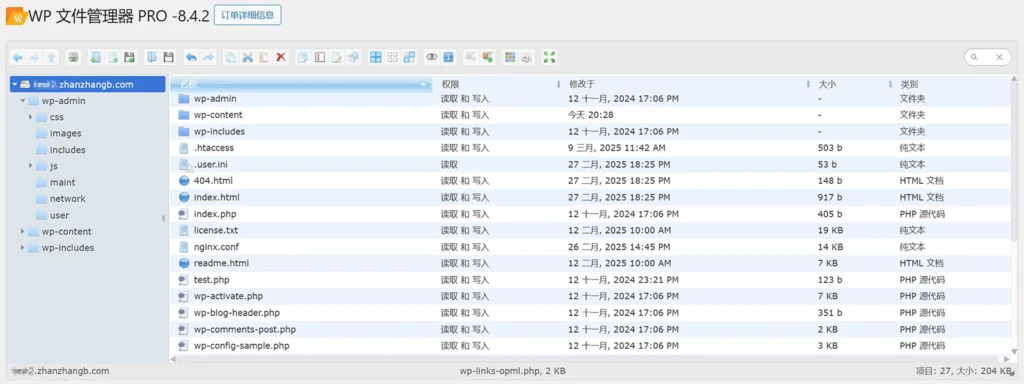Go to parent folder with up arrow
This screenshot has width=1024, height=384.
point(52,57)
